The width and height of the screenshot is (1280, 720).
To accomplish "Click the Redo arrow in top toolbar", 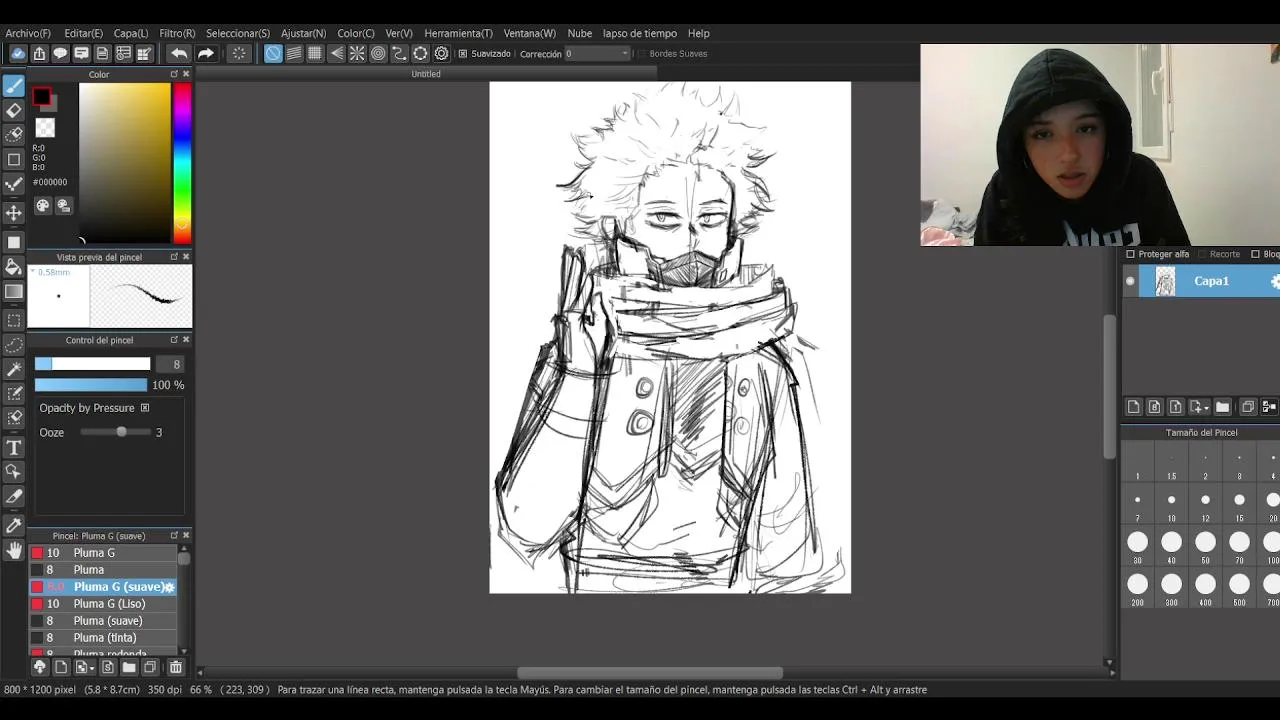I will click(205, 54).
